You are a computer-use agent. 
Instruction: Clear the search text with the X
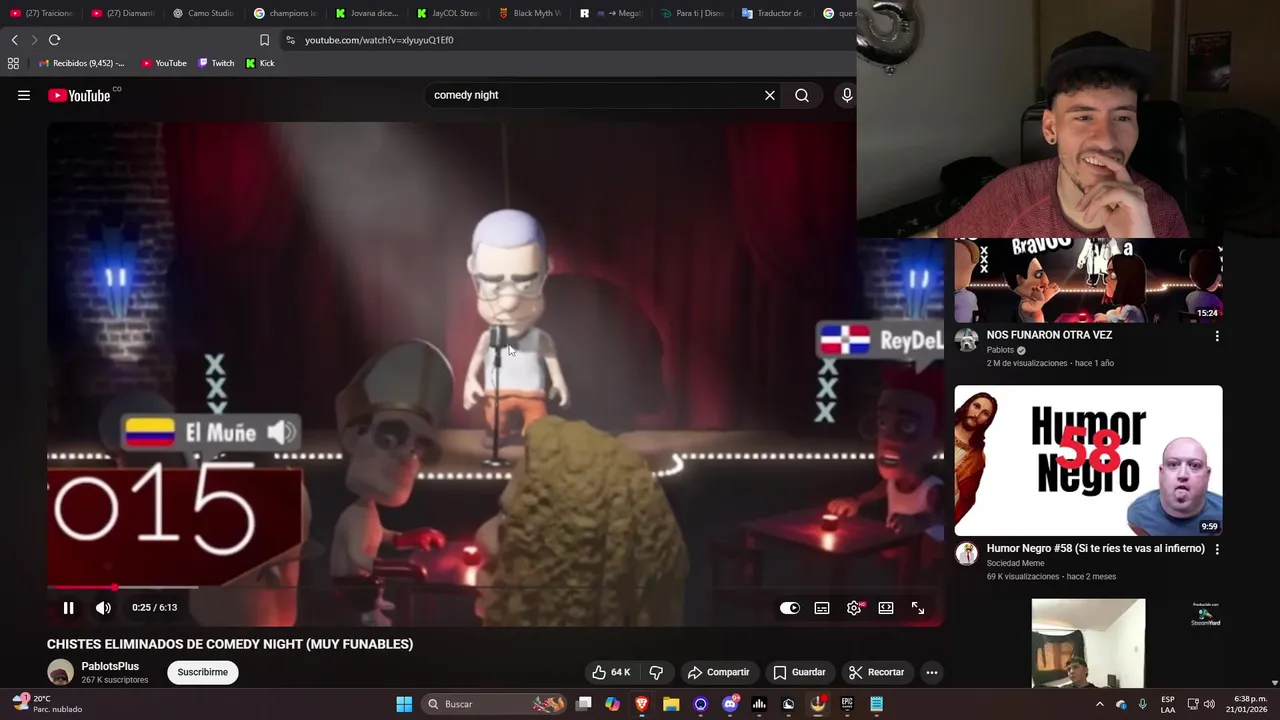coord(770,95)
